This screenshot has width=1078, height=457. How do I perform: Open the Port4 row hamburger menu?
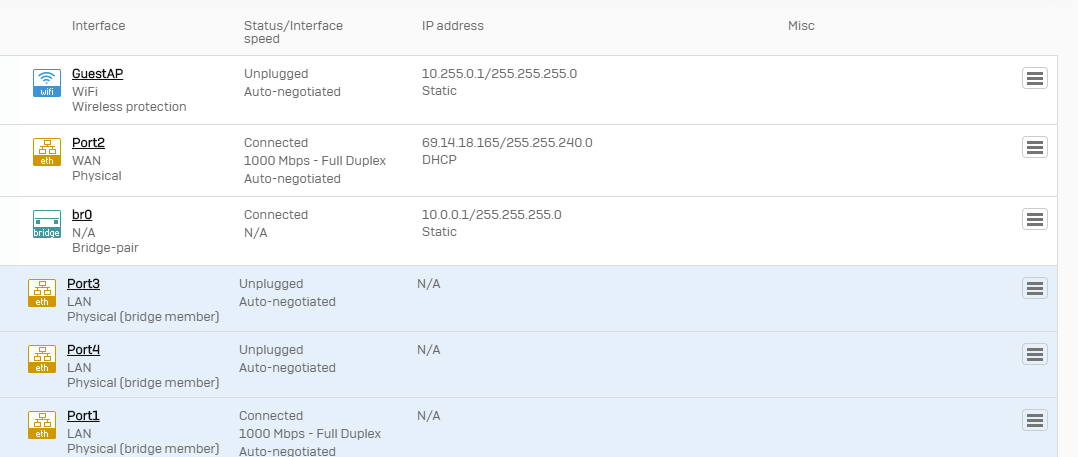(1035, 354)
